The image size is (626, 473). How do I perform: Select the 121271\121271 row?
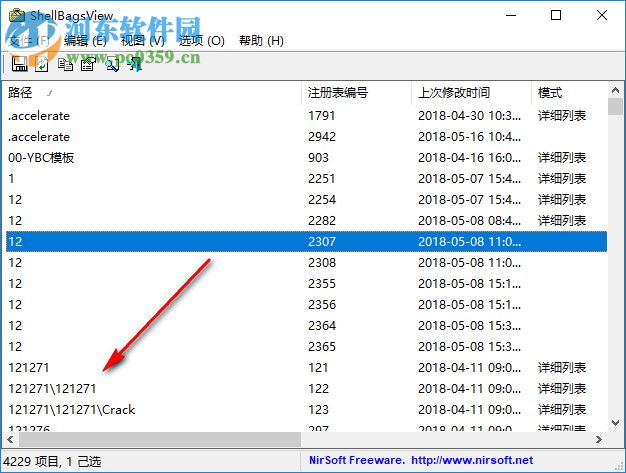coord(306,389)
